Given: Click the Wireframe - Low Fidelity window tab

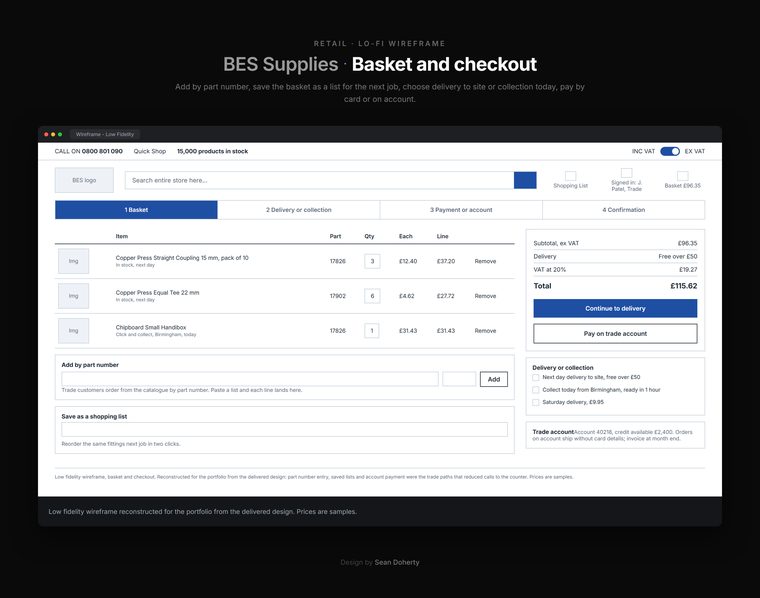Looking at the screenshot, I should point(105,134).
